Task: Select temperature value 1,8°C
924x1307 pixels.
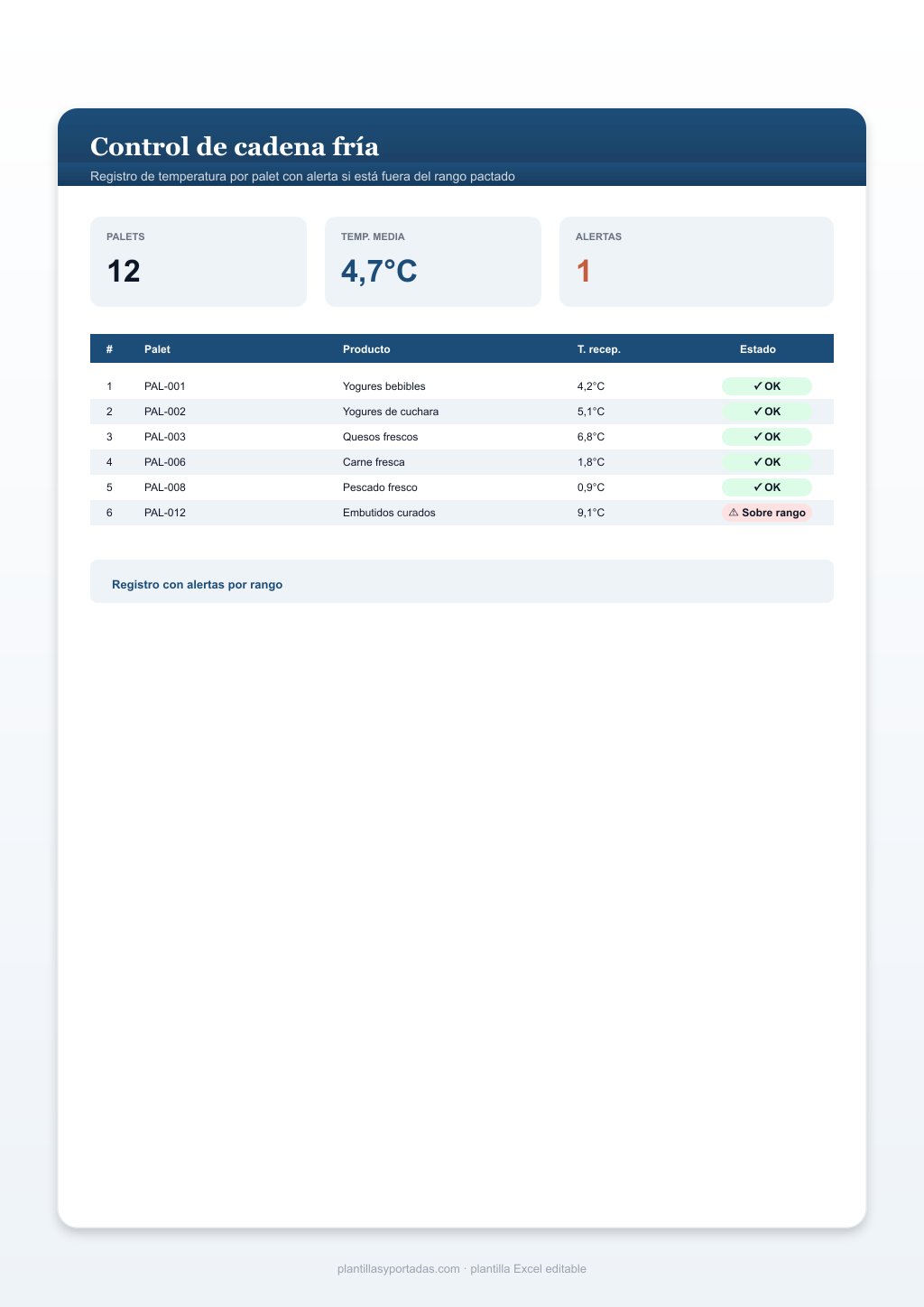Action: [591, 462]
